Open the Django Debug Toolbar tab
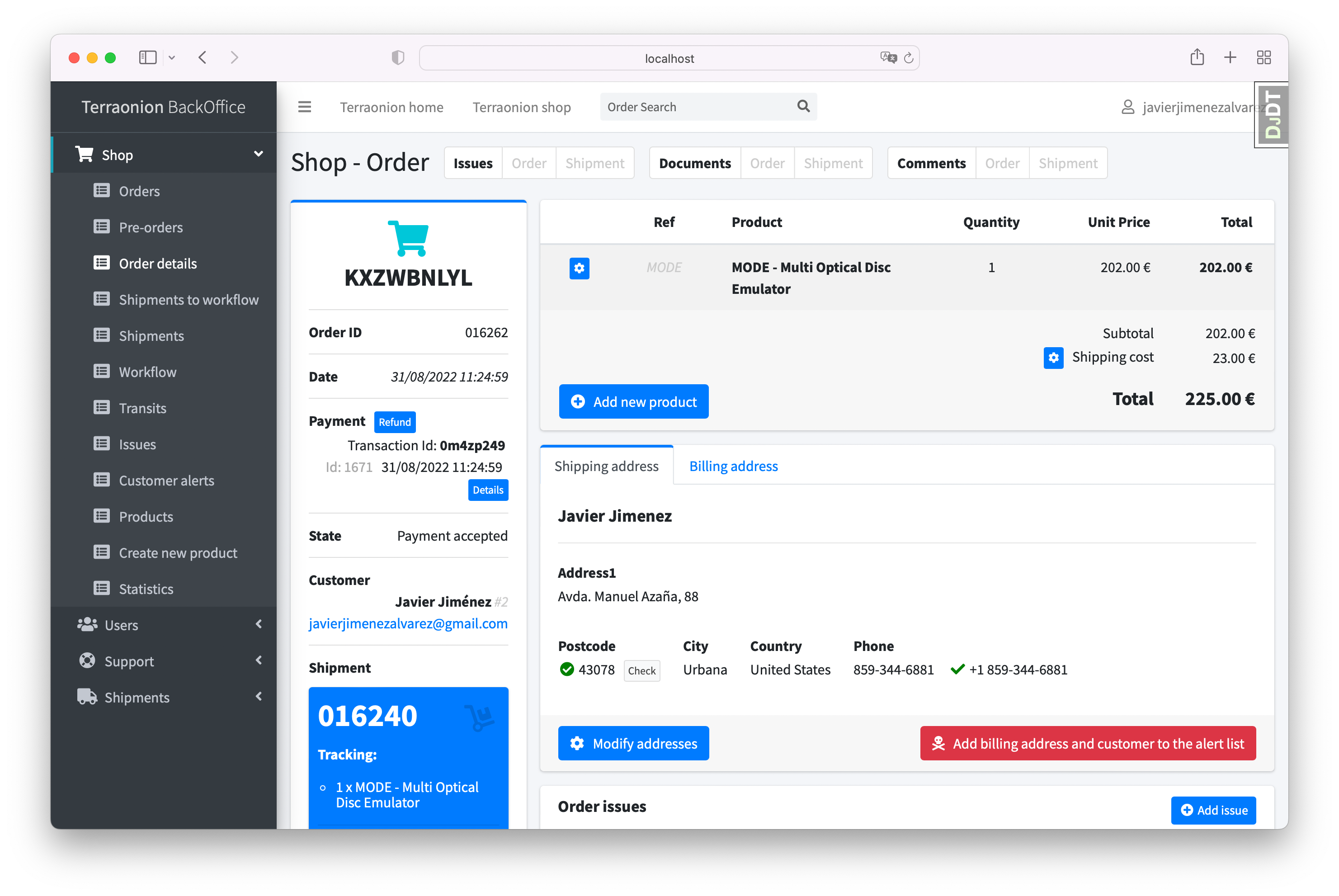The image size is (1339, 896). tap(1272, 115)
